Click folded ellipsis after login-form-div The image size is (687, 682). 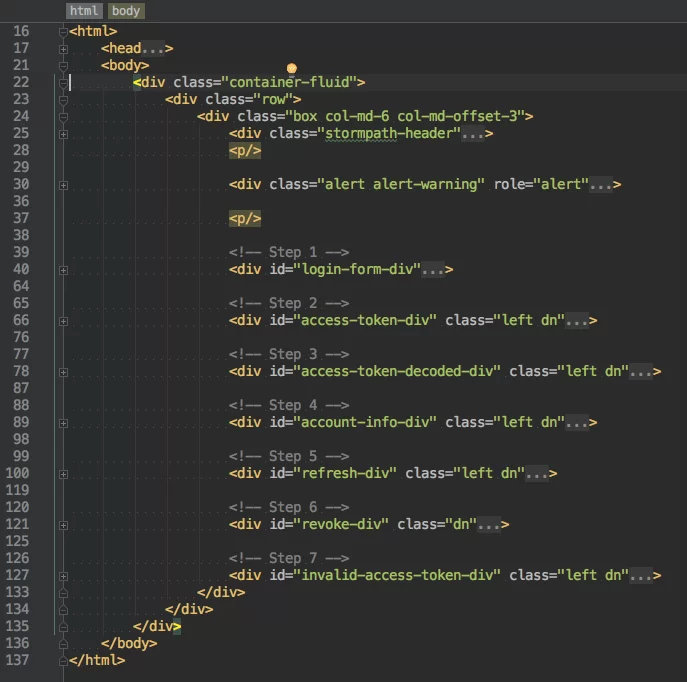[x=433, y=269]
